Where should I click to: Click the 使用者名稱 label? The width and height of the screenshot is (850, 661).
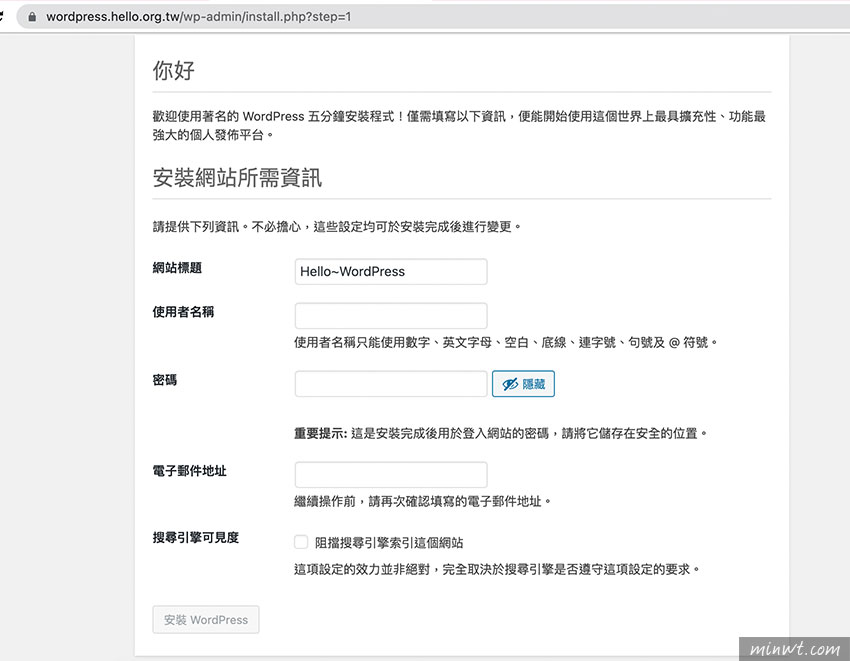tap(183, 312)
